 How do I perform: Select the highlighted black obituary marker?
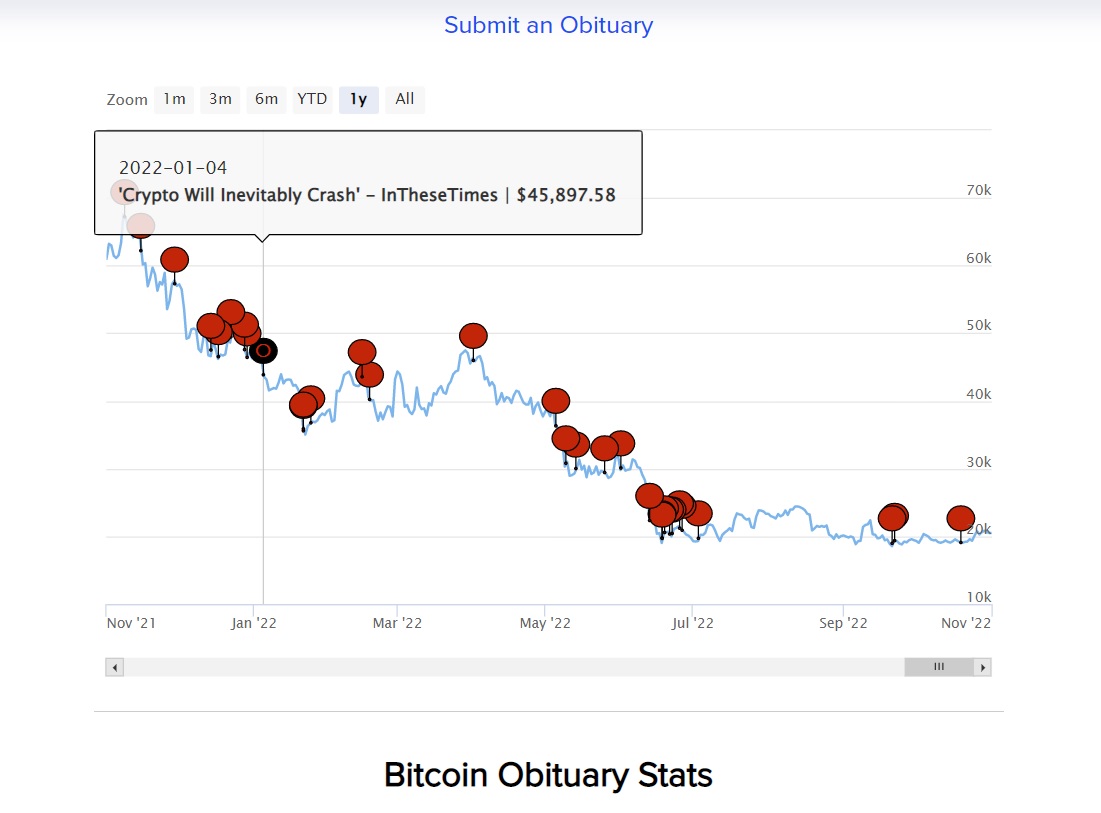click(x=263, y=351)
